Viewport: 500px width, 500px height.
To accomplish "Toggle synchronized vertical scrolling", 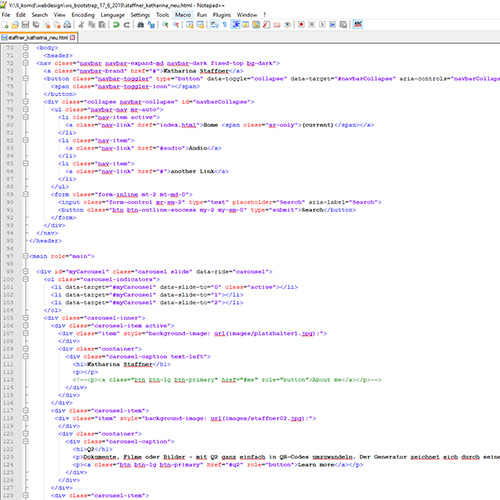I will [x=190, y=25].
